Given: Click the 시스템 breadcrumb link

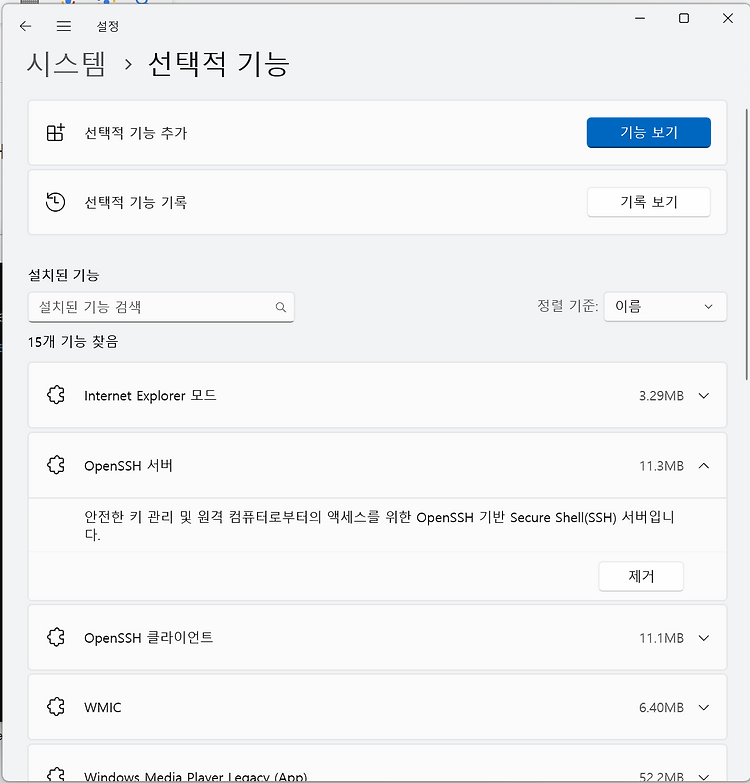Looking at the screenshot, I should point(66,64).
